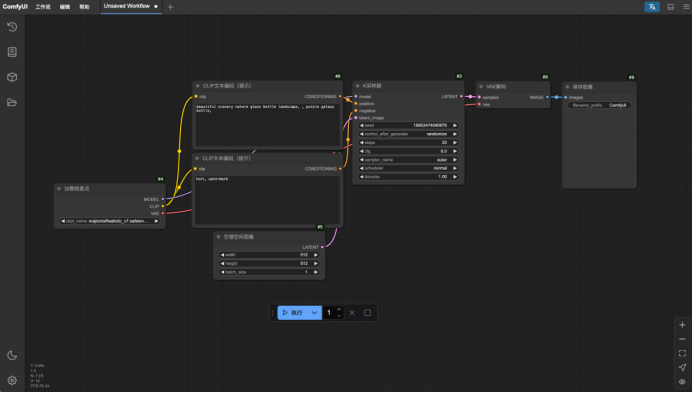
Task: Open the control_after_generate randomize combo
Action: pyautogui.click(x=408, y=134)
